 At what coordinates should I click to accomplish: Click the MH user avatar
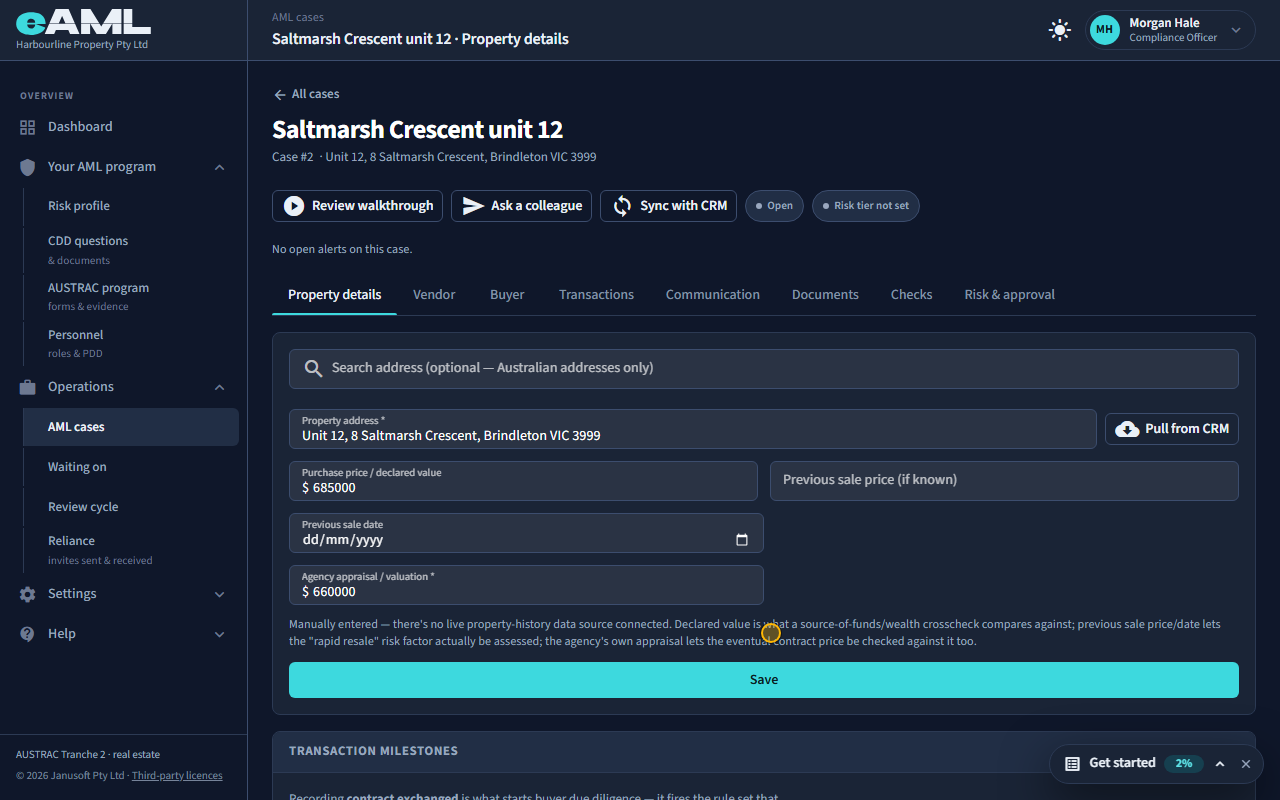(x=1104, y=30)
